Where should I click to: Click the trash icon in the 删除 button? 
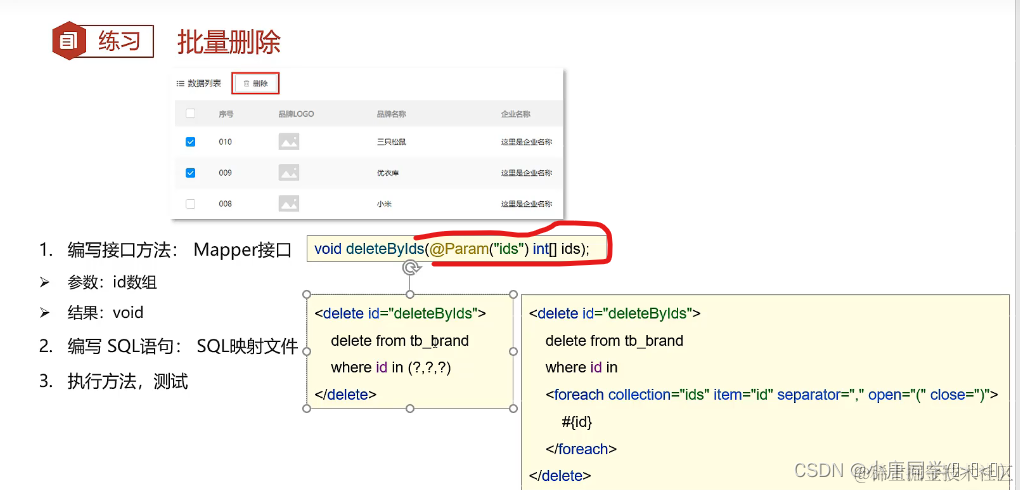[x=247, y=83]
